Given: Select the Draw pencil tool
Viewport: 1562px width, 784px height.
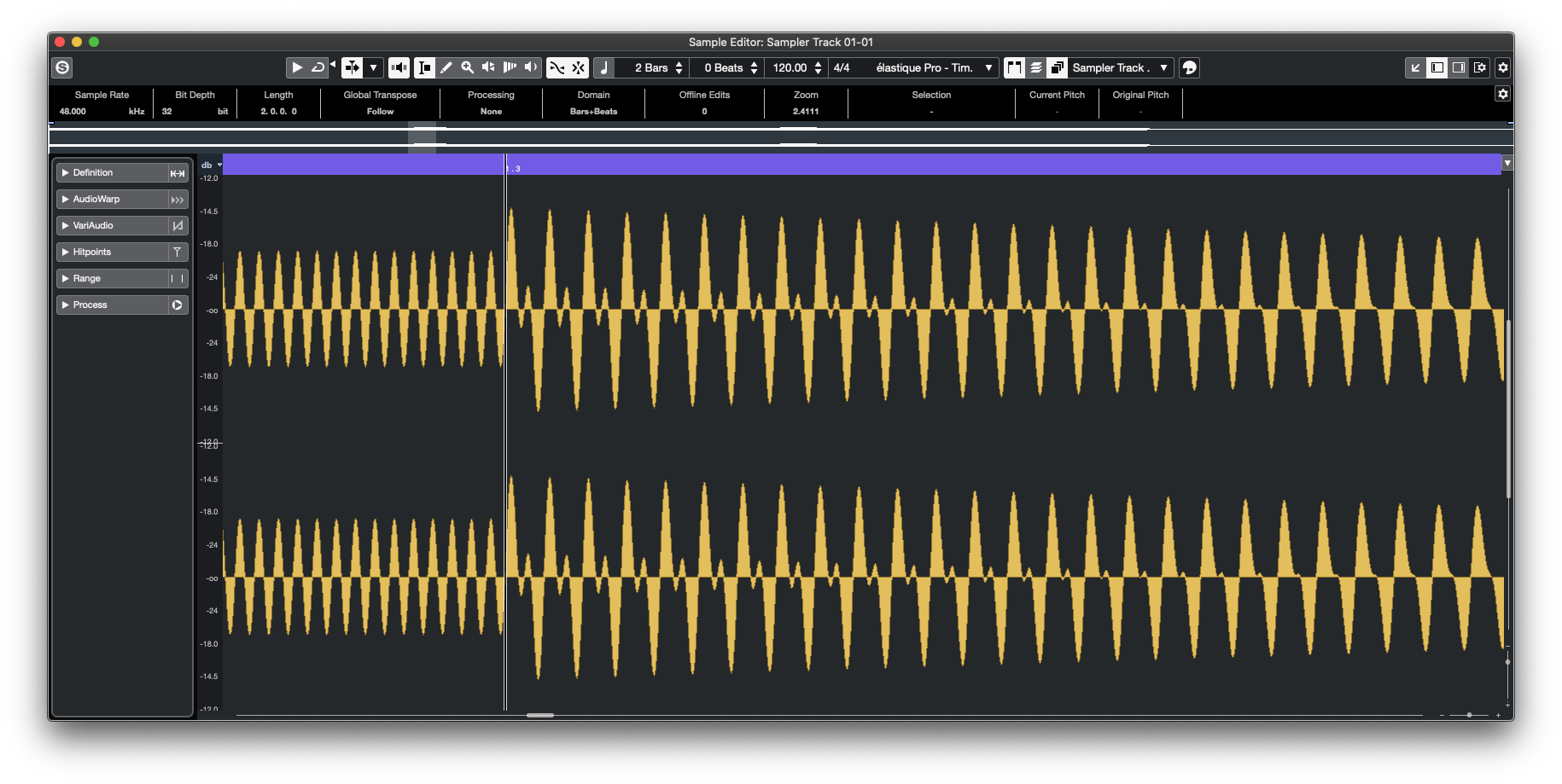Looking at the screenshot, I should coord(446,67).
